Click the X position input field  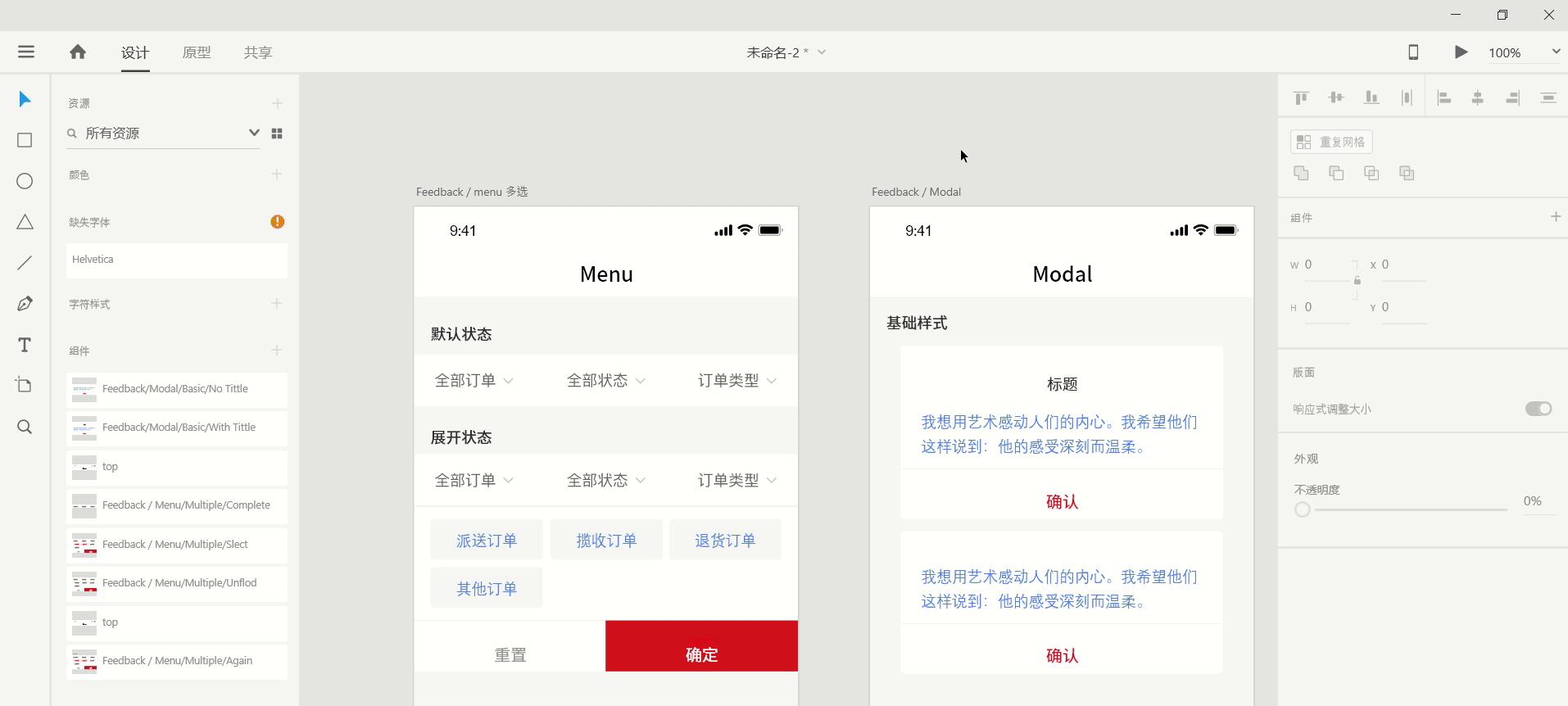(1403, 265)
